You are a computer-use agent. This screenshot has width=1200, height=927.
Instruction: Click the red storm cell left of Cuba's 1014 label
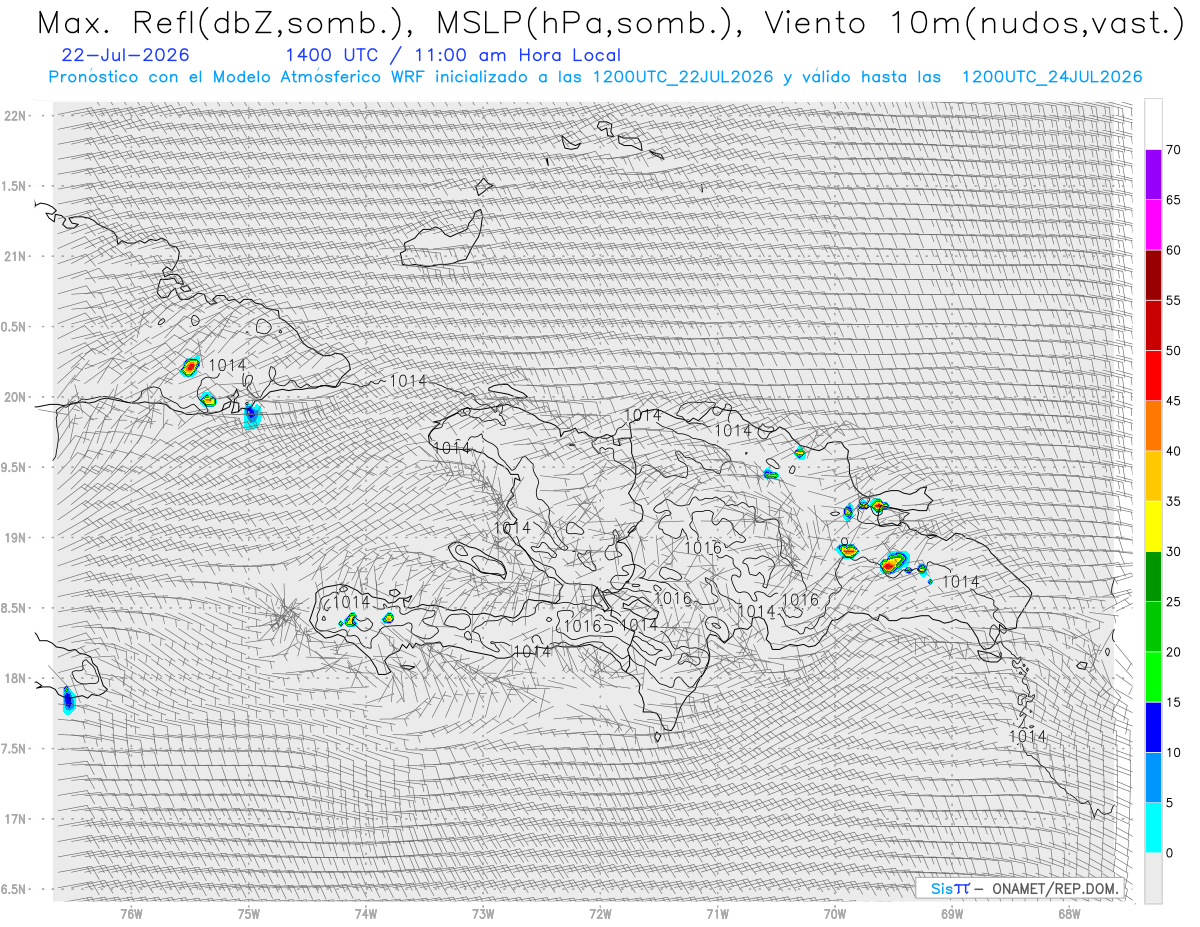pyautogui.click(x=190, y=367)
